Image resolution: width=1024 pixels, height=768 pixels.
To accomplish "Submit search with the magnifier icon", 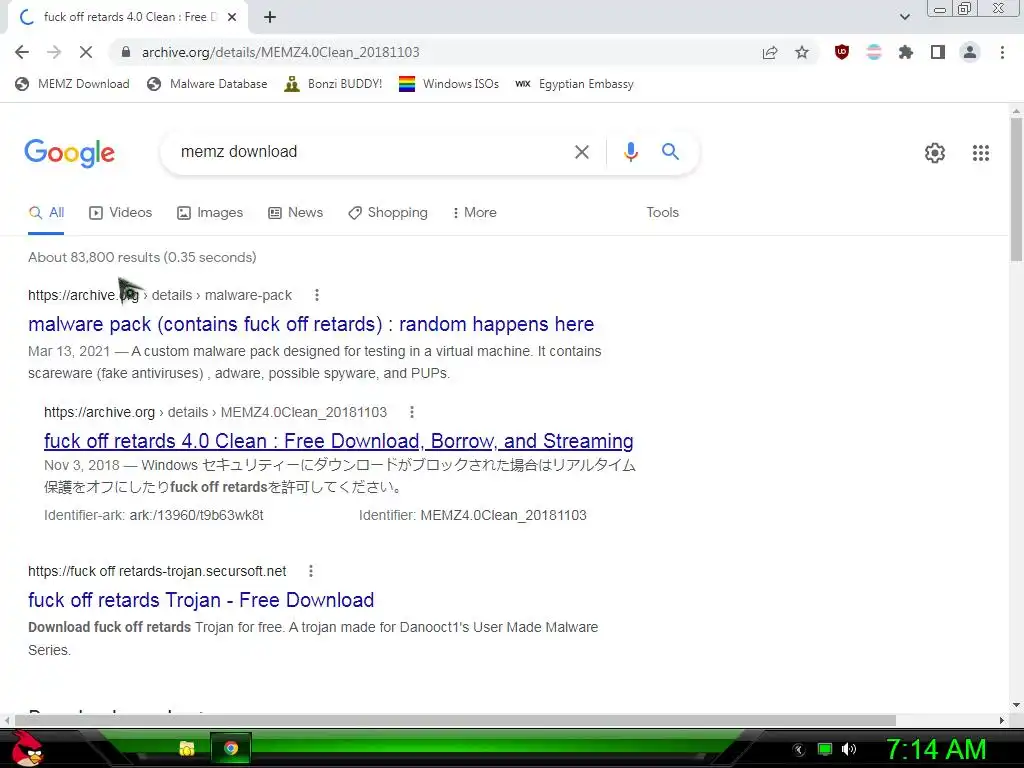I will (x=670, y=152).
